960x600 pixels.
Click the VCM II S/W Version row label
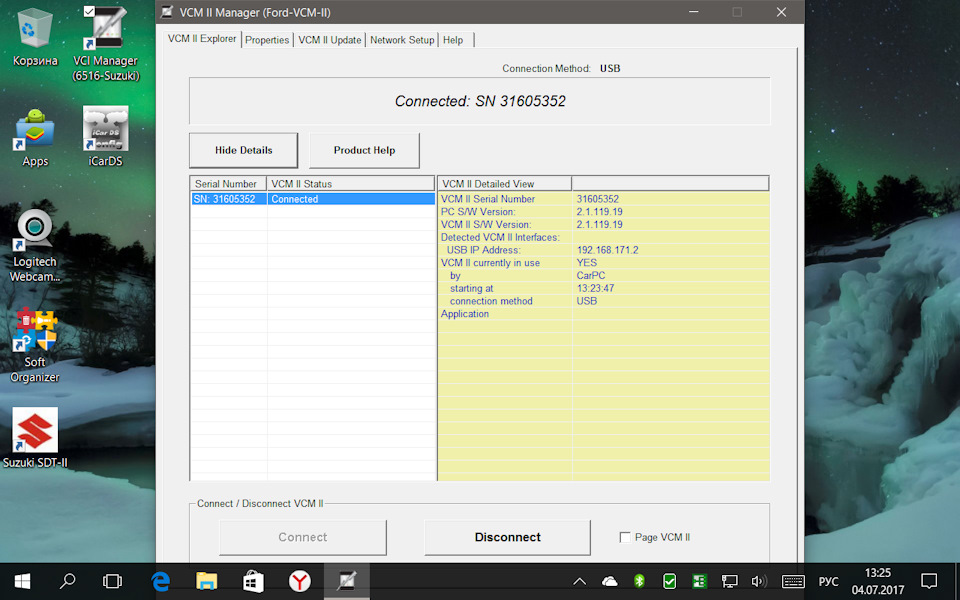point(486,225)
